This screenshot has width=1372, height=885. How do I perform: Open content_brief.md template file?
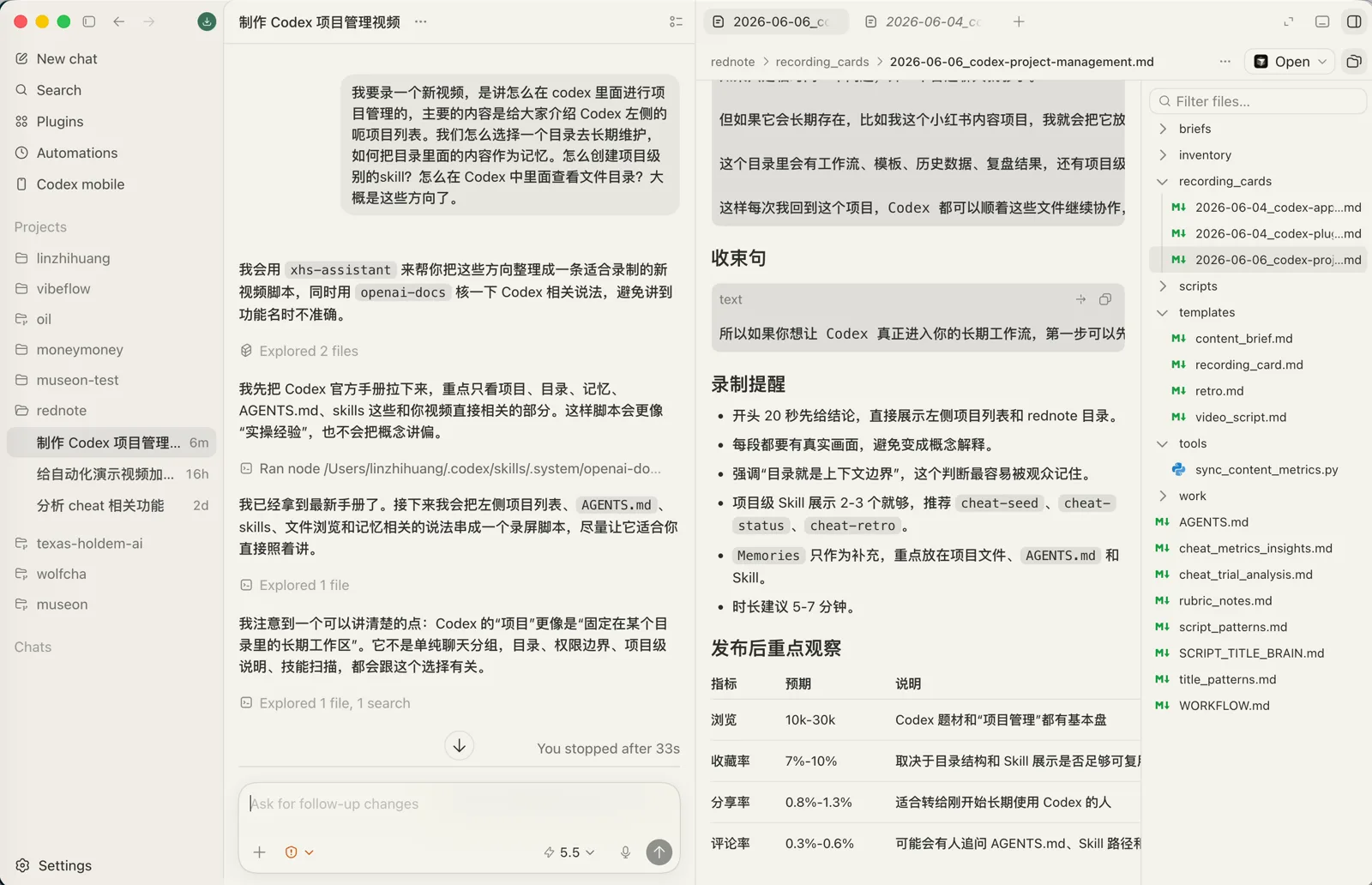click(x=1257, y=339)
